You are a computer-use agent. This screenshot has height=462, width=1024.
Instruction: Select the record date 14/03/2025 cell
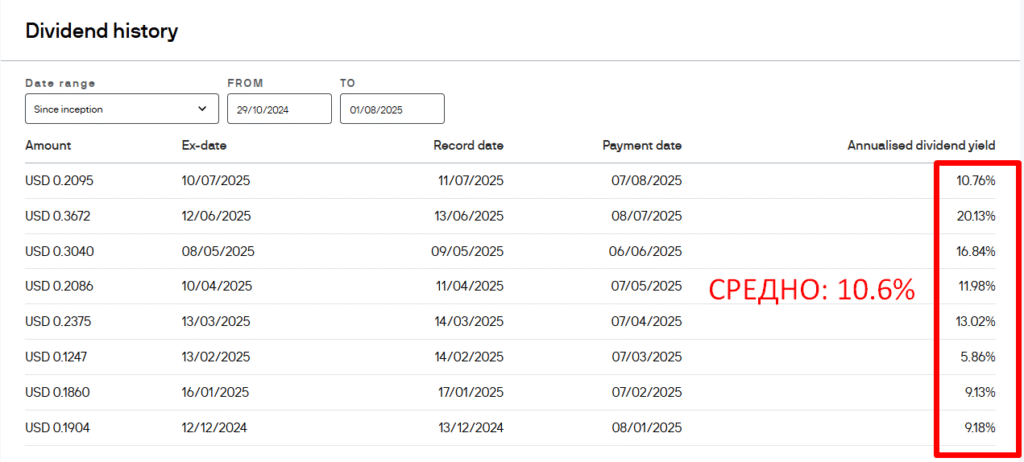click(x=470, y=322)
